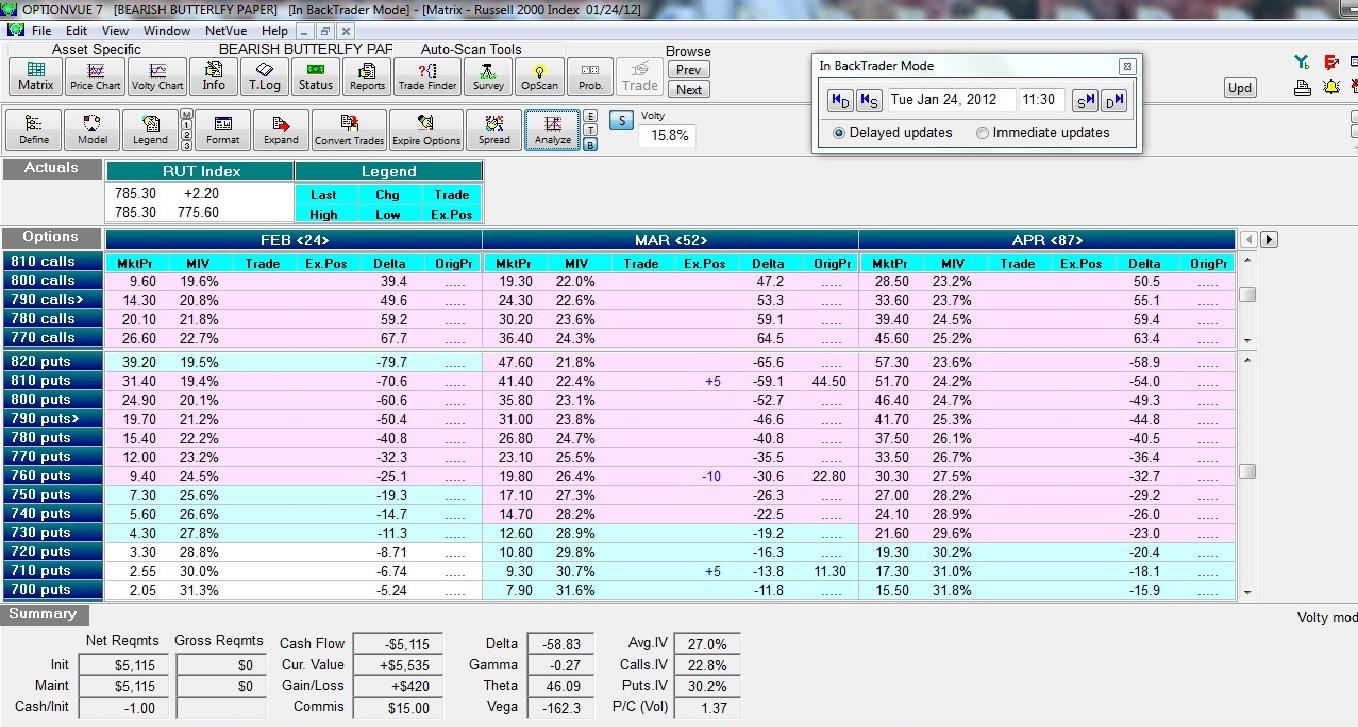
Task: Open the T.Log trade log
Action: pos(265,76)
